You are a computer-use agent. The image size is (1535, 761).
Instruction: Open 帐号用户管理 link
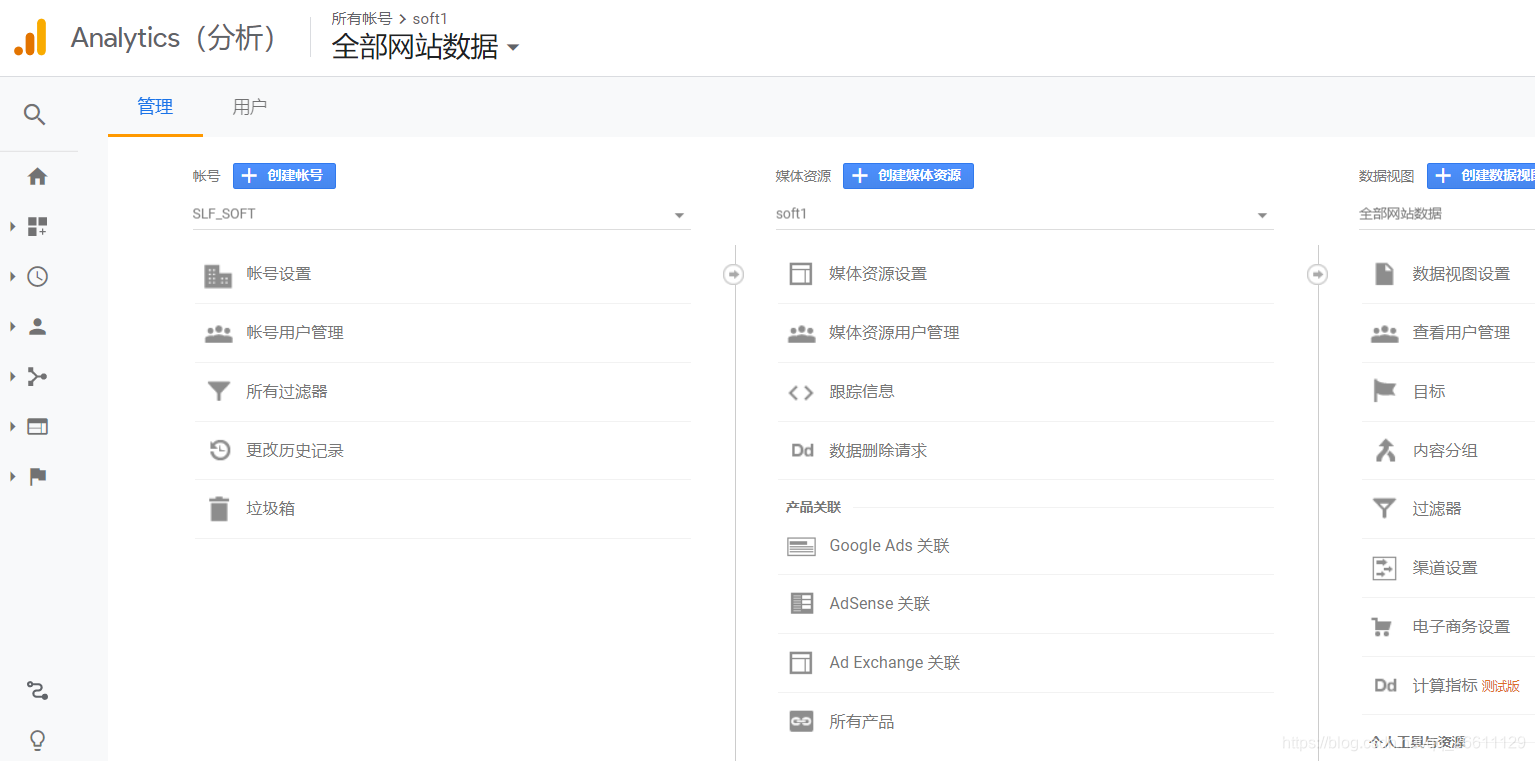point(295,333)
